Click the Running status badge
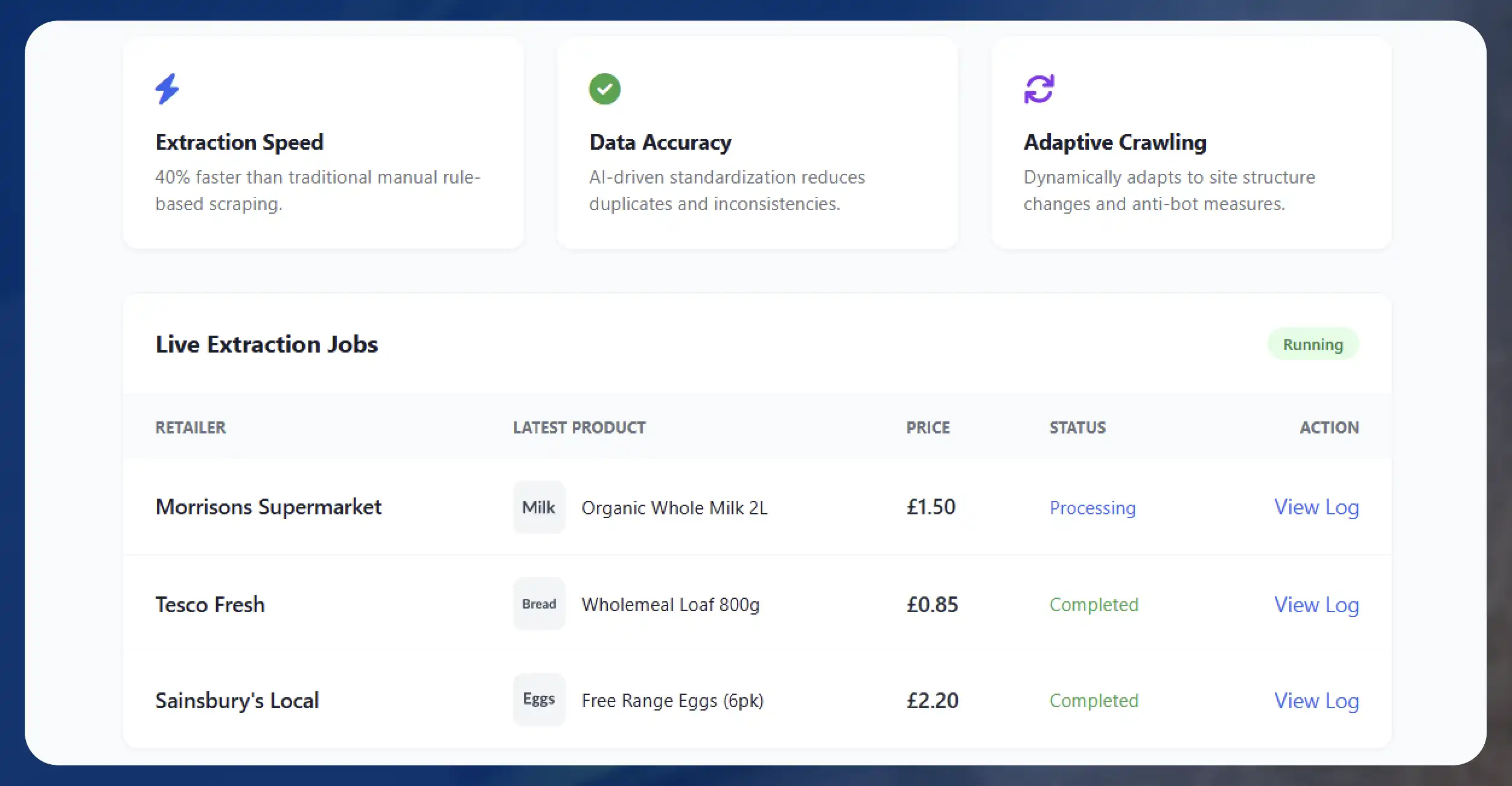 (x=1313, y=344)
